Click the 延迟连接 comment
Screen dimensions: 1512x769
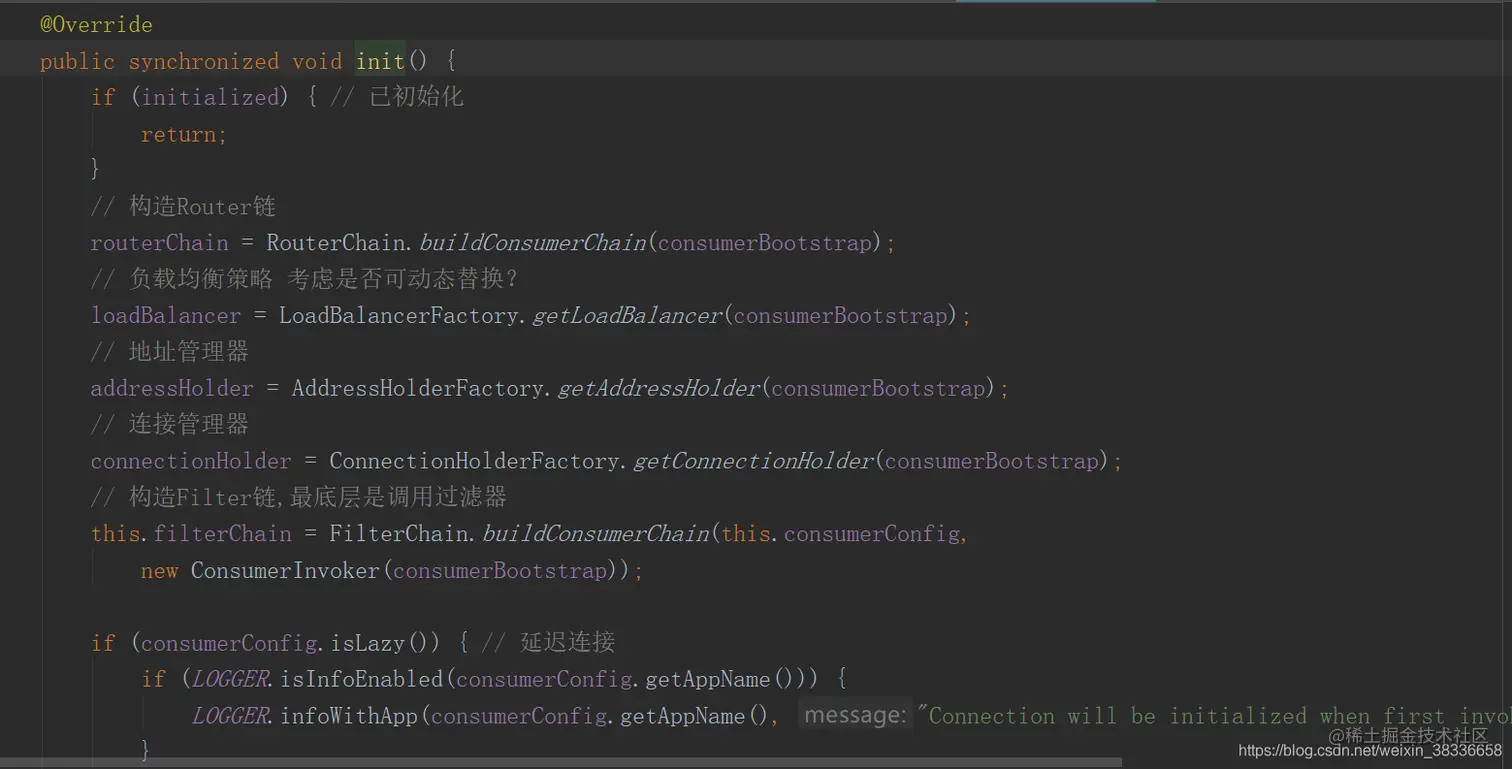pos(548,643)
